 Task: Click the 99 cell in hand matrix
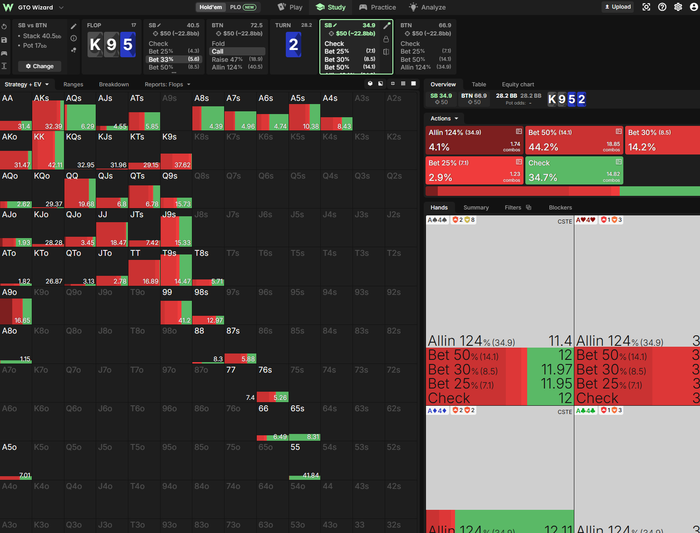[176, 306]
